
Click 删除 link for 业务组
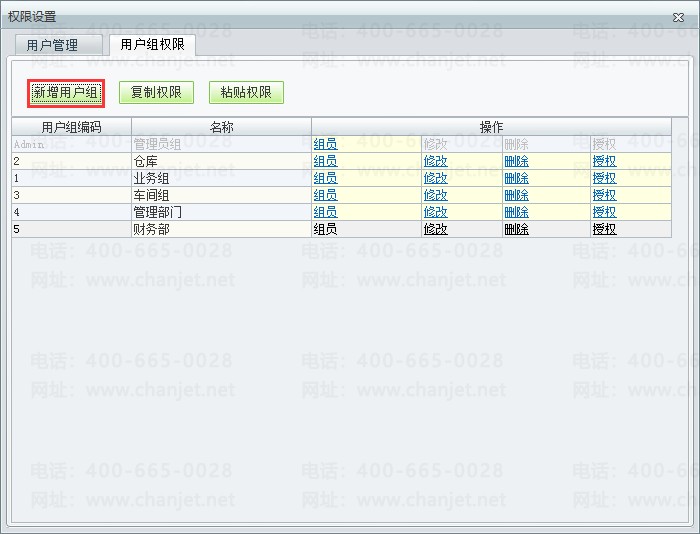(x=516, y=178)
